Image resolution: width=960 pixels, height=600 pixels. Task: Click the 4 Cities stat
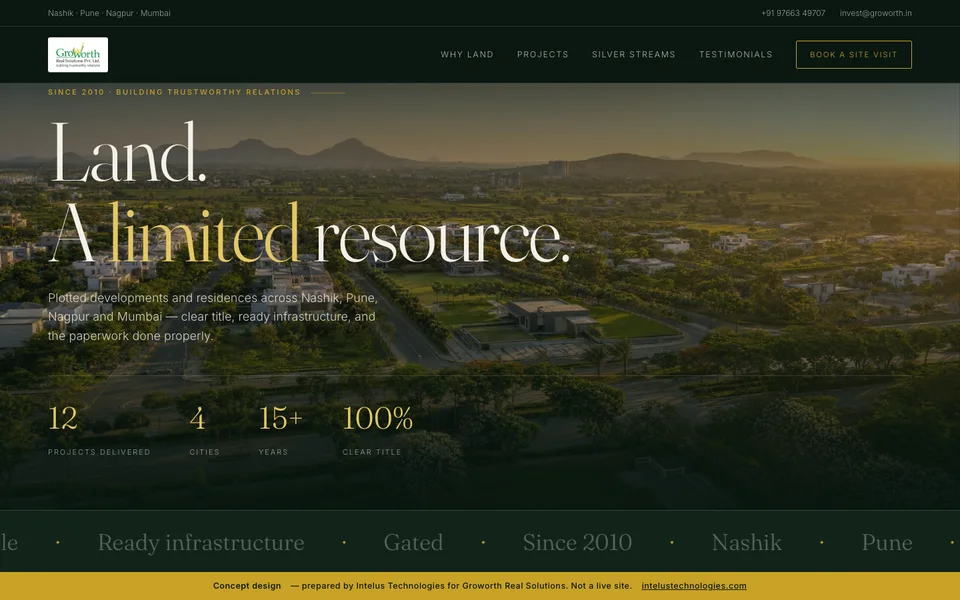point(204,430)
